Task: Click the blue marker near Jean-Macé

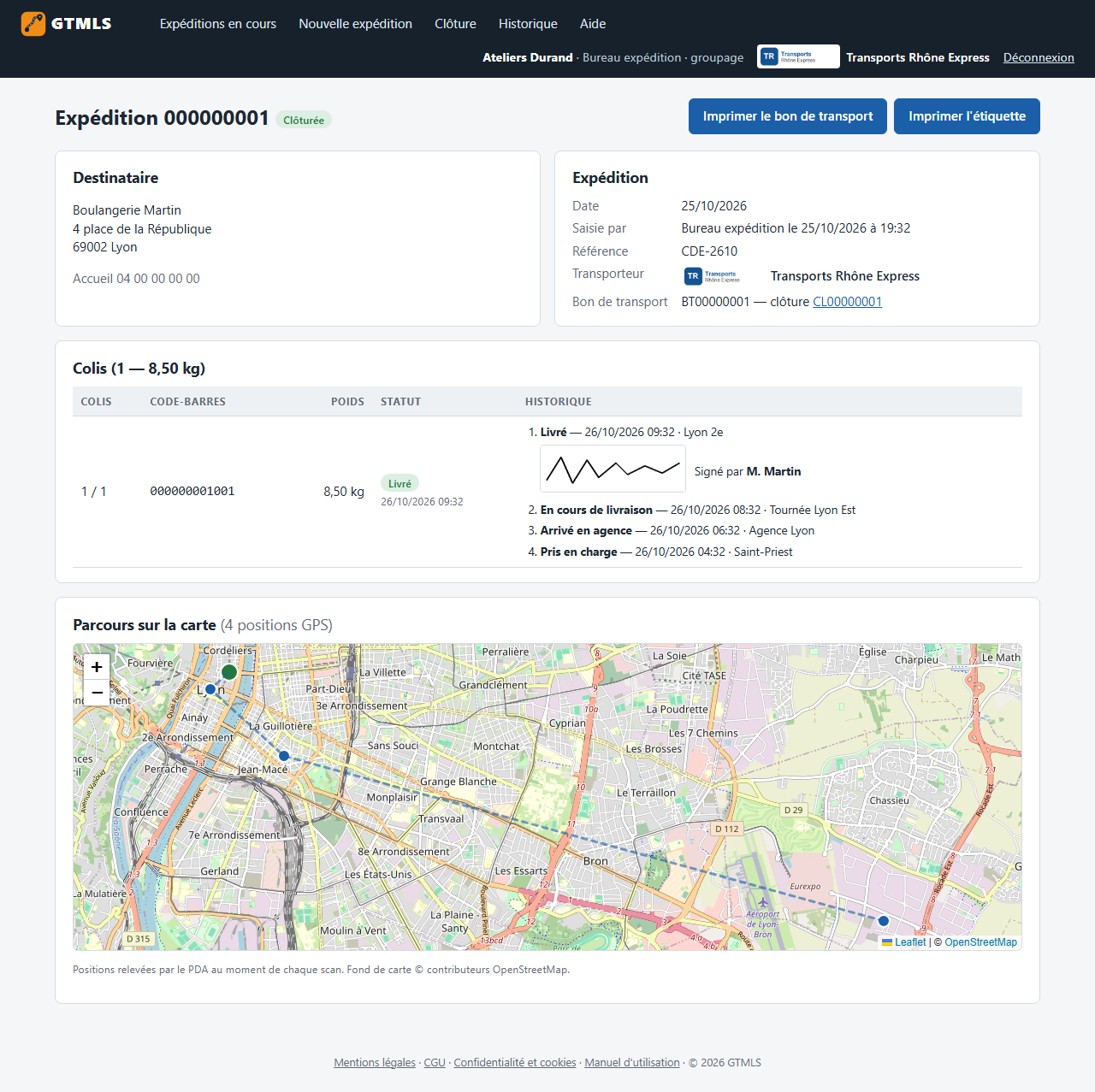Action: pyautogui.click(x=284, y=756)
